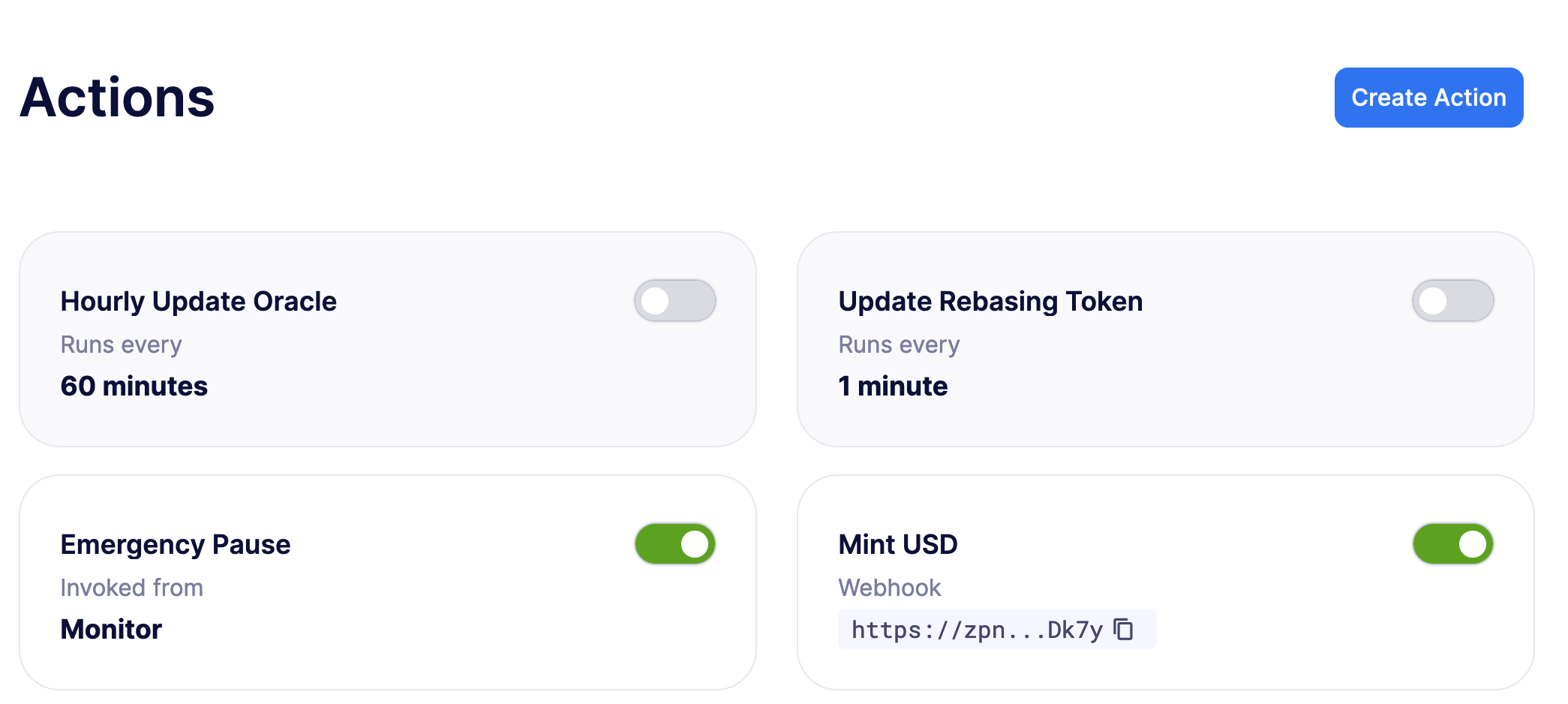Viewport: 1568px width, 704px height.
Task: Copy the Mint USD webhook URL
Action: pyautogui.click(x=1123, y=629)
